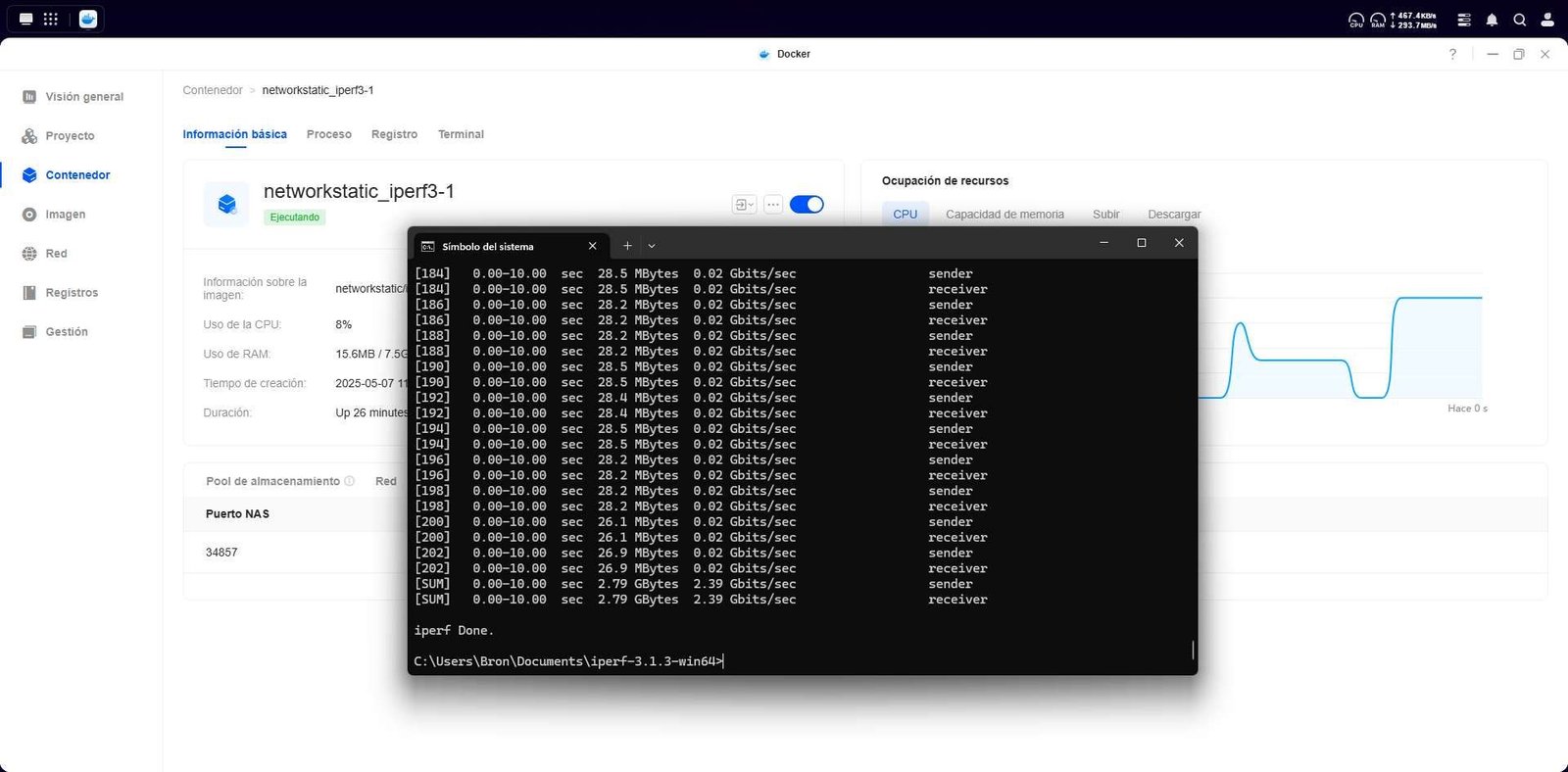The height and width of the screenshot is (772, 1568).
Task: Maximize the command prompt window
Action: pos(1141,243)
